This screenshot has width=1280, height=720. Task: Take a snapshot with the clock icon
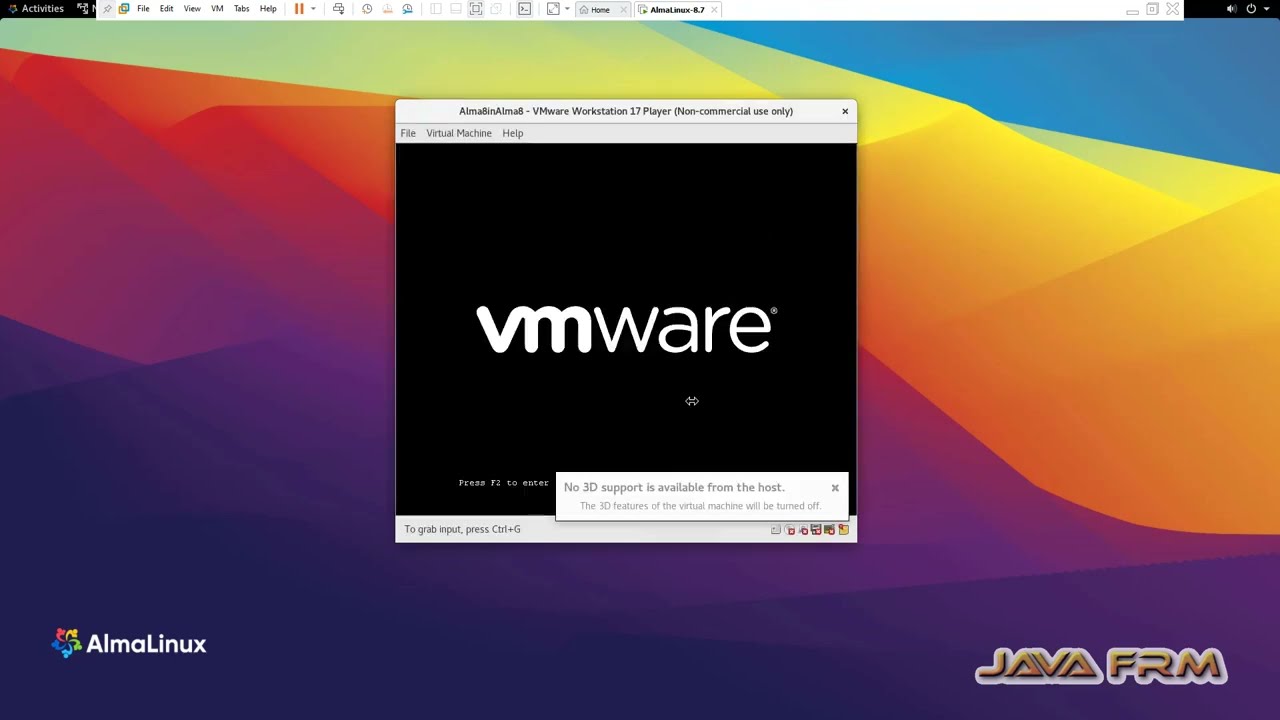click(367, 9)
